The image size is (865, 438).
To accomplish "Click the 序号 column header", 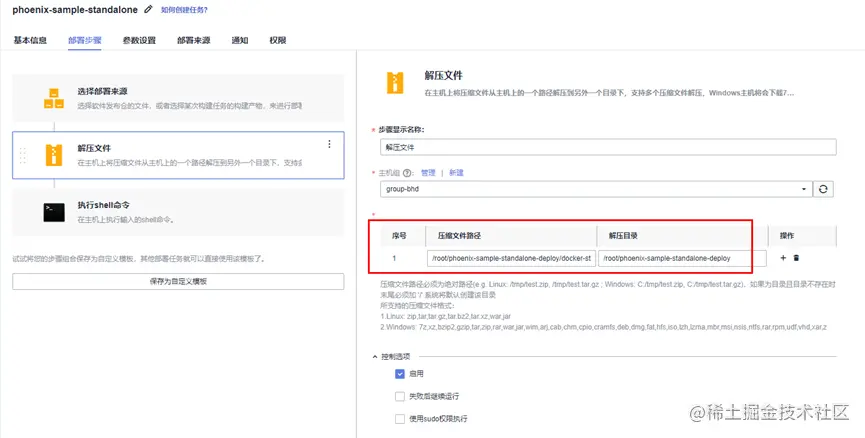I will pos(399,236).
